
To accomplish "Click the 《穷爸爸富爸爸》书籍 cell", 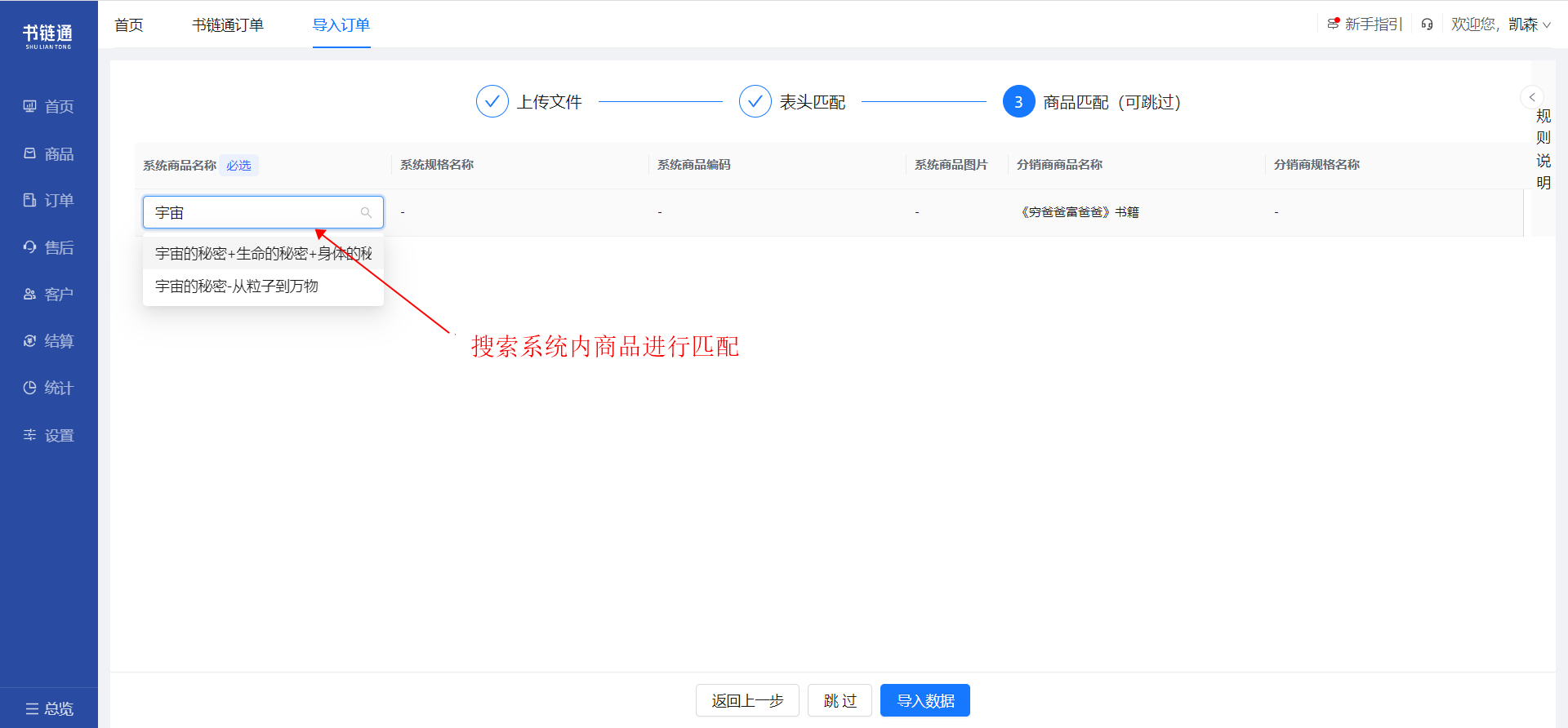I will (1078, 212).
